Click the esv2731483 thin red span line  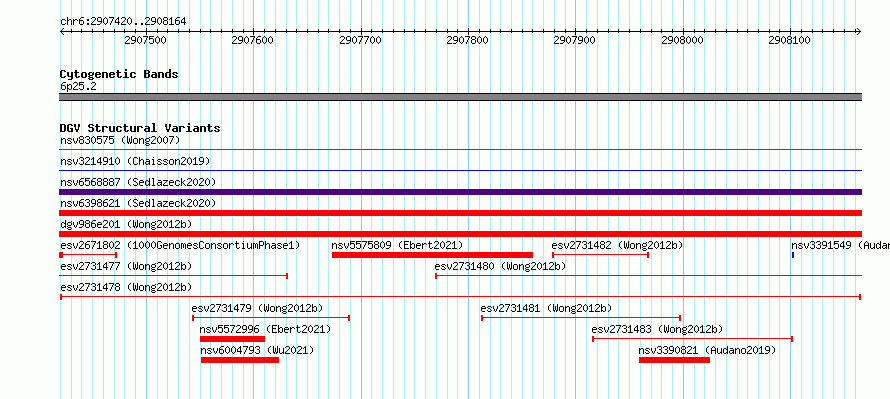692,339
